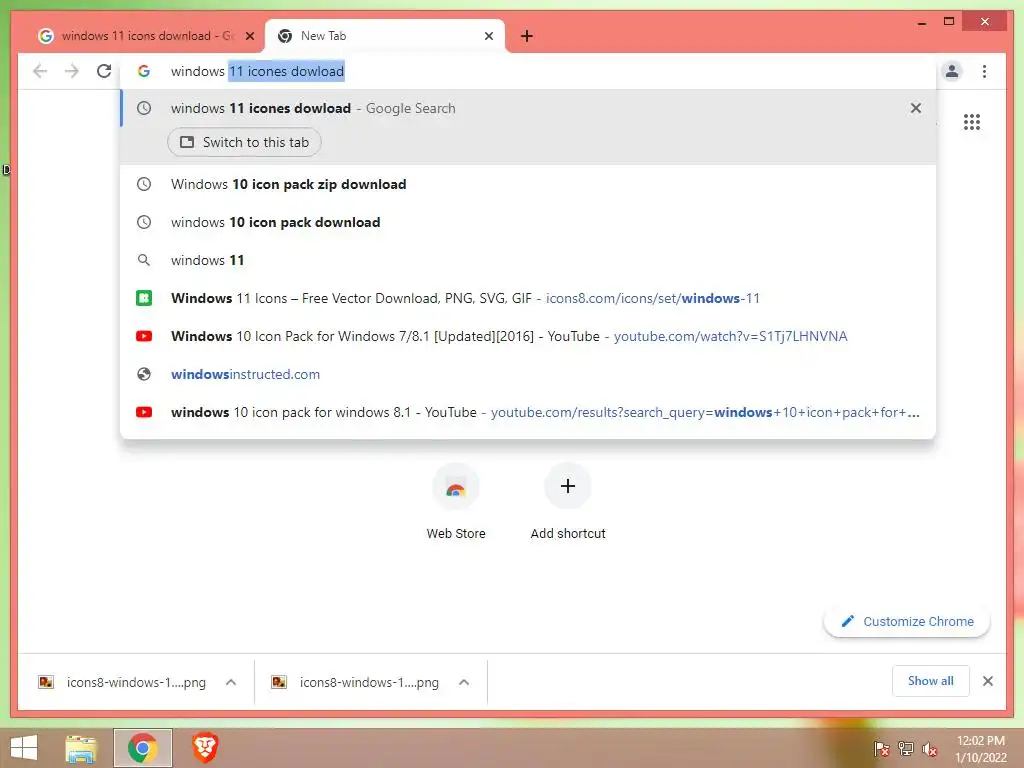
Task: Remove the 'windows 11 icones dowload' suggestion
Action: click(x=916, y=108)
